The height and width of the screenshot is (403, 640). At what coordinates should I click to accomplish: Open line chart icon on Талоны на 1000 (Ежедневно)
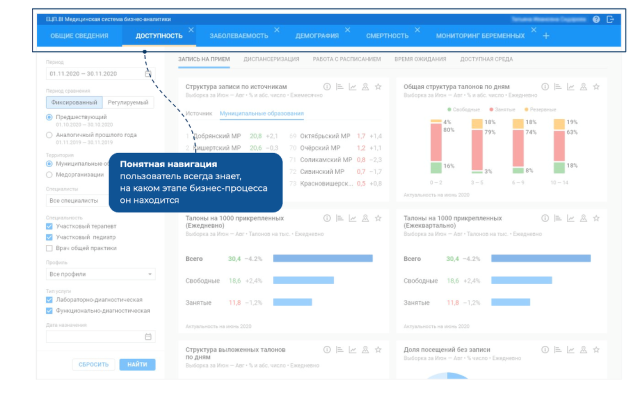(353, 218)
